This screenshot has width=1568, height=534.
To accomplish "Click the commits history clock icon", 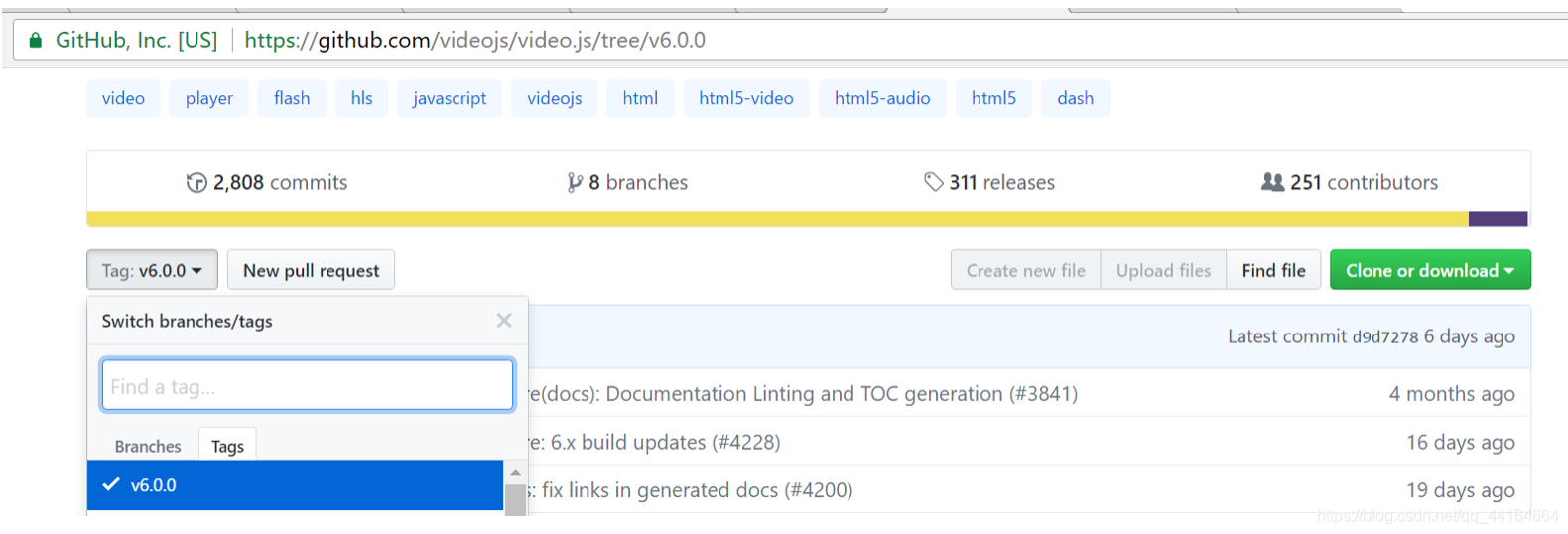I will (x=196, y=183).
